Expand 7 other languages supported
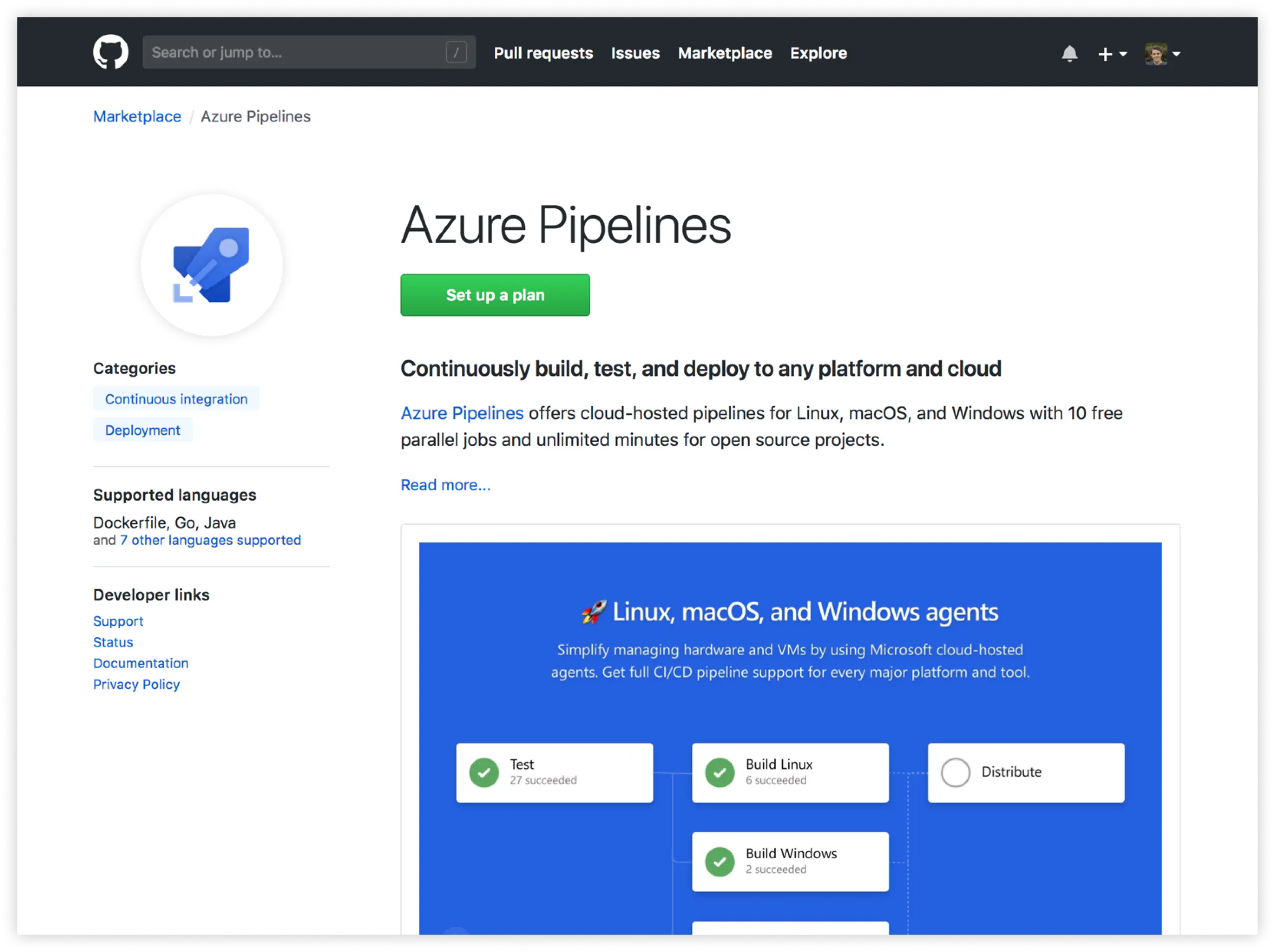1275x952 pixels. pos(210,540)
